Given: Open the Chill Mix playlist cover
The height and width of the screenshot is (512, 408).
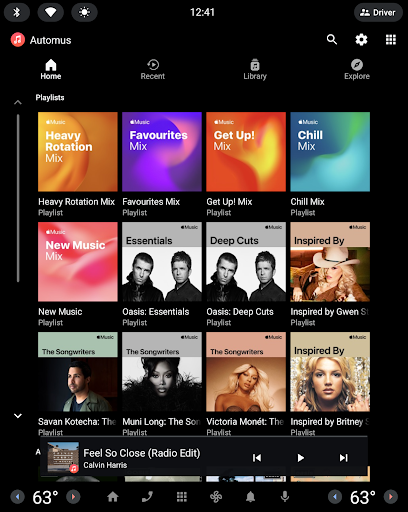Looking at the screenshot, I should pos(330,152).
